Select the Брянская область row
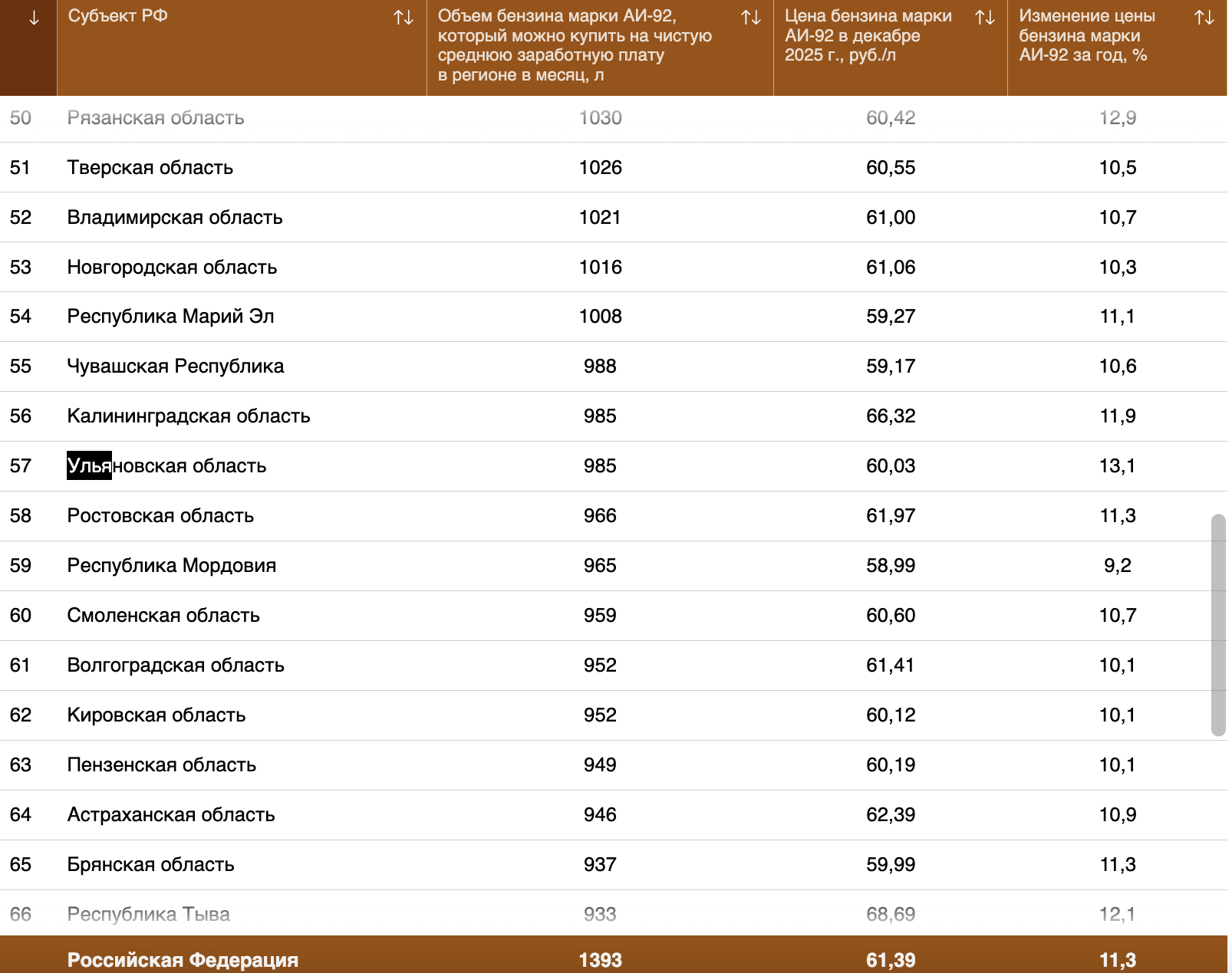 150,865
